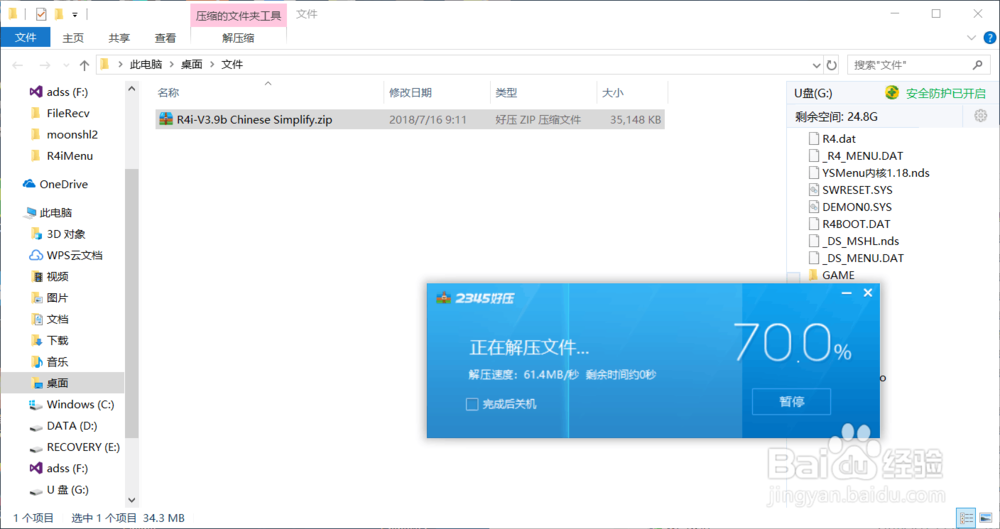Select the 桌面 item in the navigation pane

coord(62,383)
